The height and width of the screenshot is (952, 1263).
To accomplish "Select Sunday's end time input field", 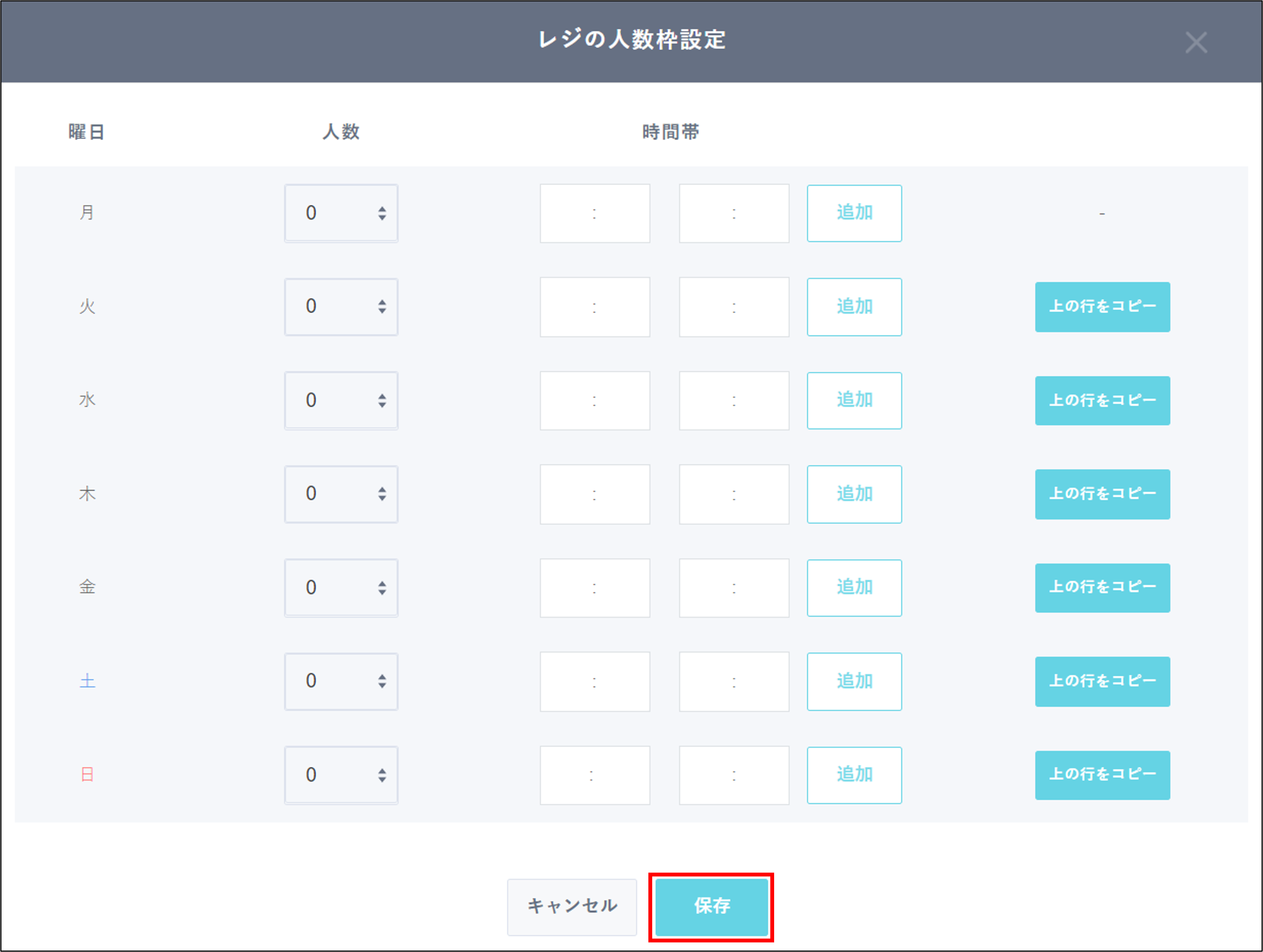I will [x=734, y=775].
